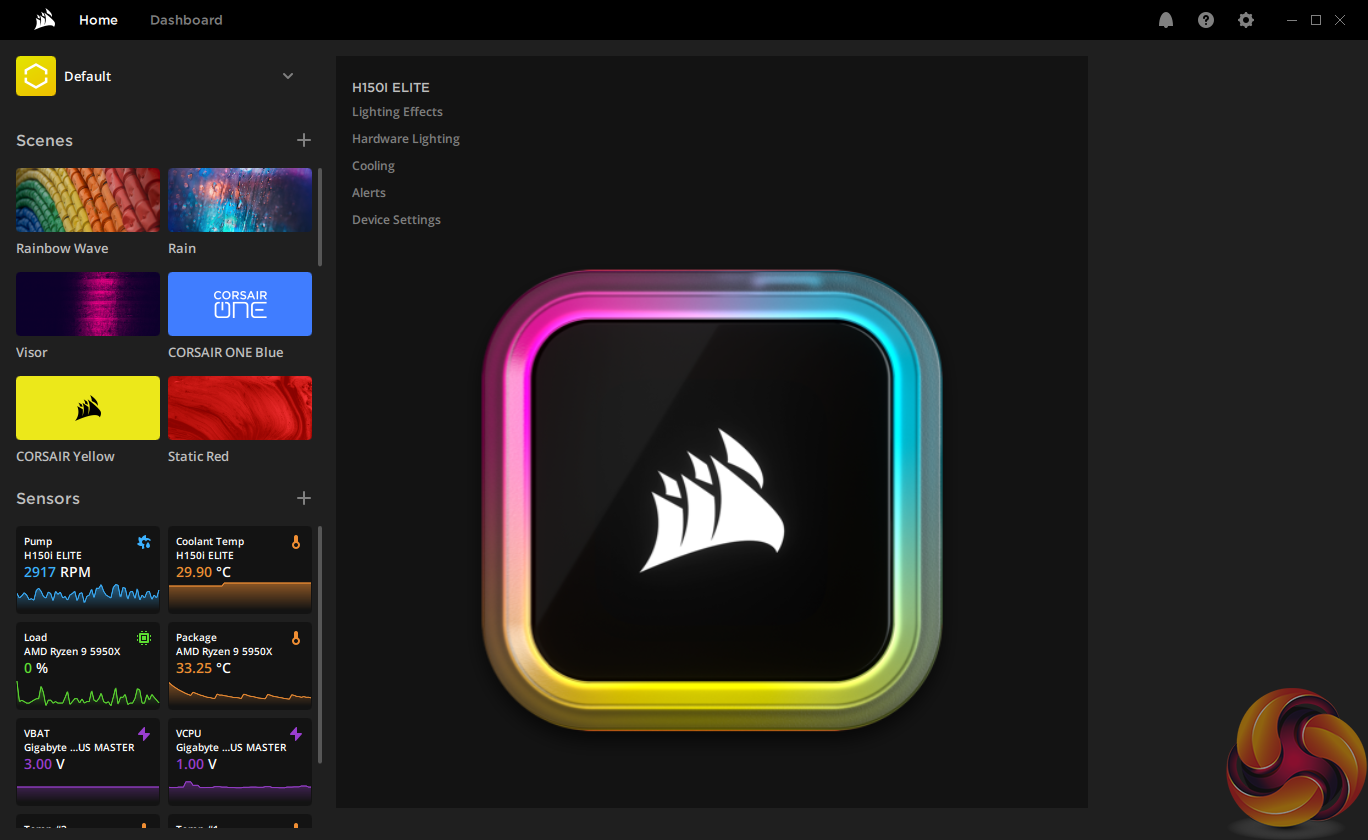Click the '29.90 °C' coolant temperature value

coord(203,573)
